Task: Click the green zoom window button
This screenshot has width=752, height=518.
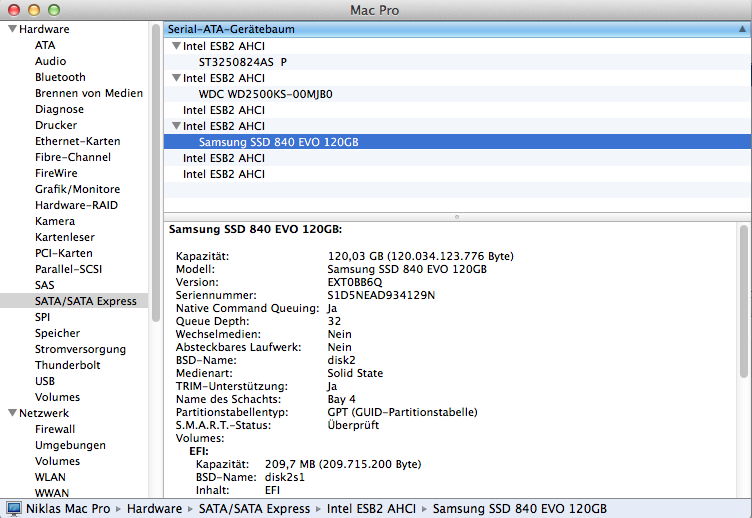Action: [54, 10]
